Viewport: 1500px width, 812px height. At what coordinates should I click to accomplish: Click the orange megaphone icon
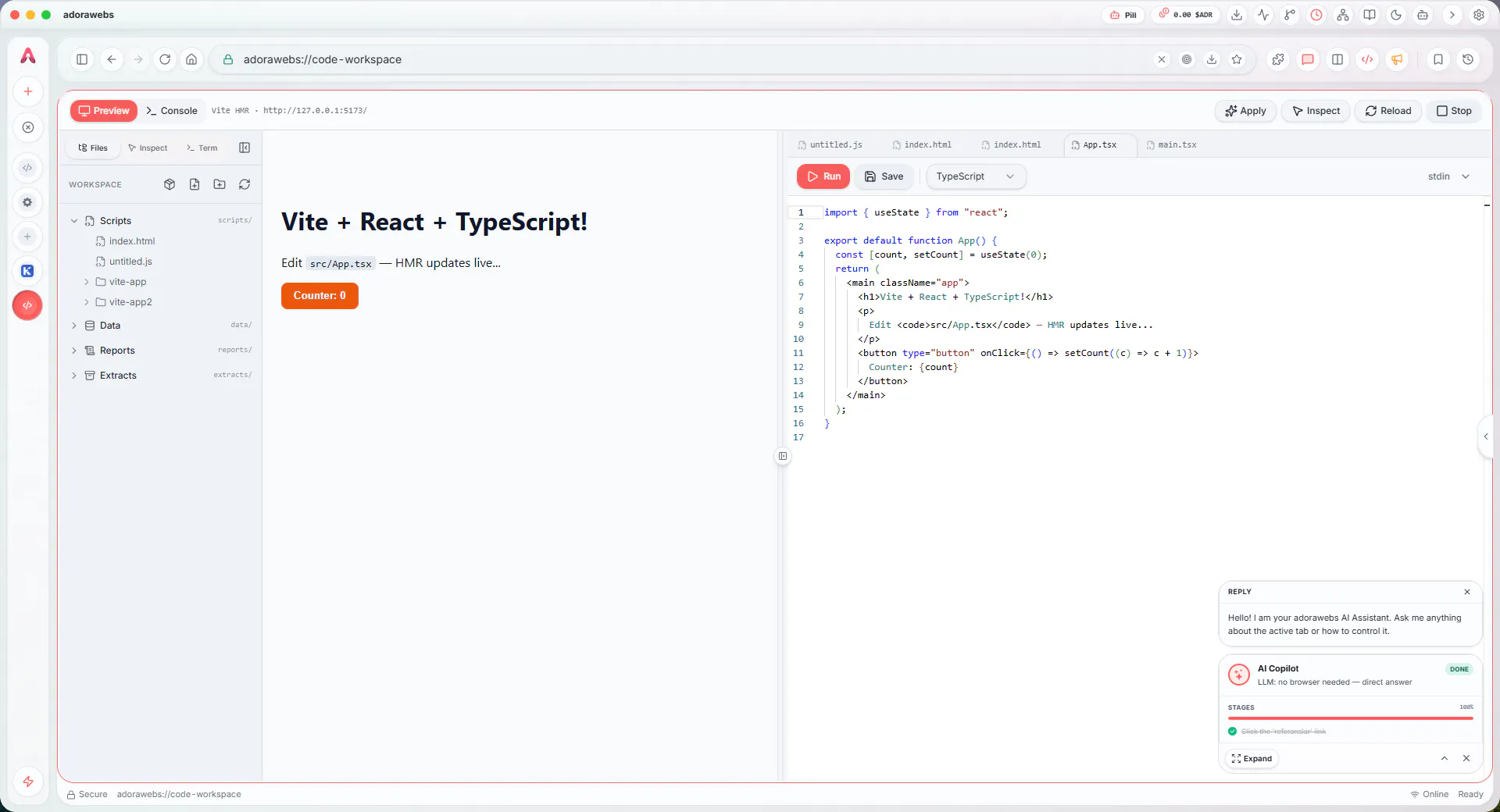coord(1397,59)
